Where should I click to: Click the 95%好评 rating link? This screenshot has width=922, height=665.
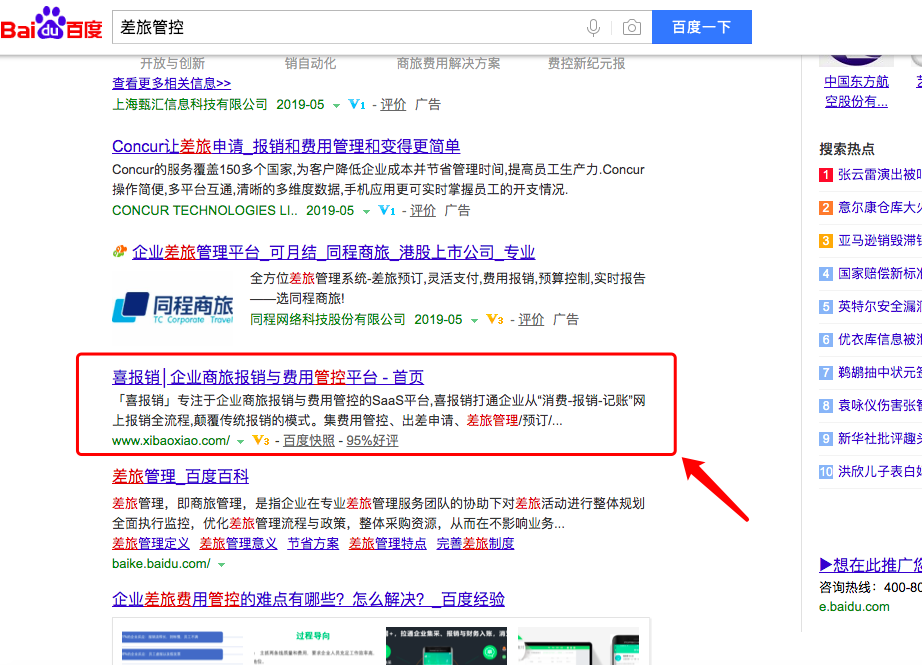click(x=372, y=441)
